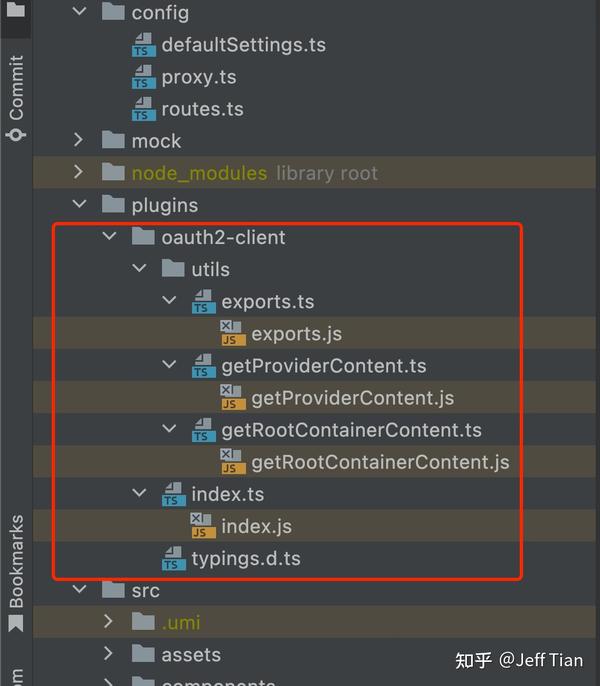Click the defaultSettings.ts TypeScript file icon
The height and width of the screenshot is (686, 600).
click(x=144, y=45)
